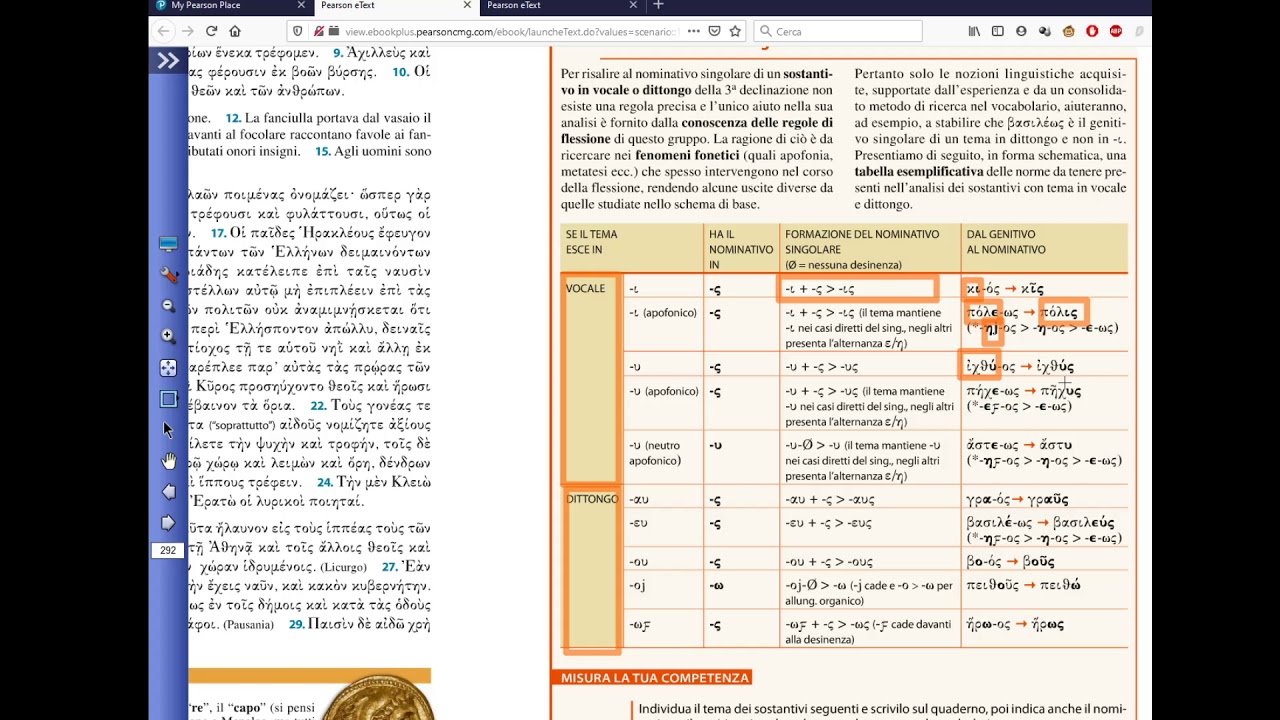Click the 'βο-ός → βοῦς' example
The height and width of the screenshot is (720, 1280).
coord(1008,562)
